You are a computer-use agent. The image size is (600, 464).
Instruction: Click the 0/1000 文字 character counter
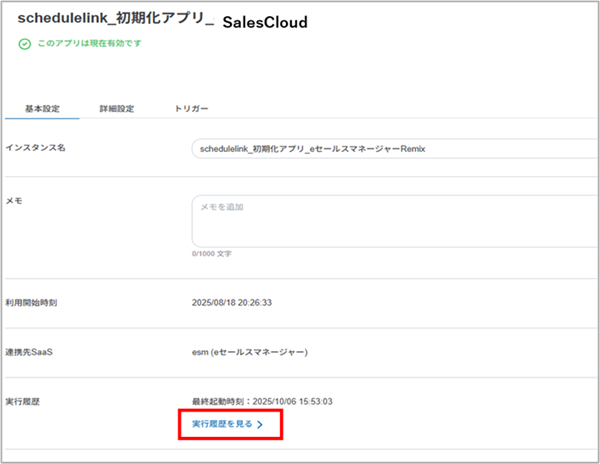tap(211, 254)
